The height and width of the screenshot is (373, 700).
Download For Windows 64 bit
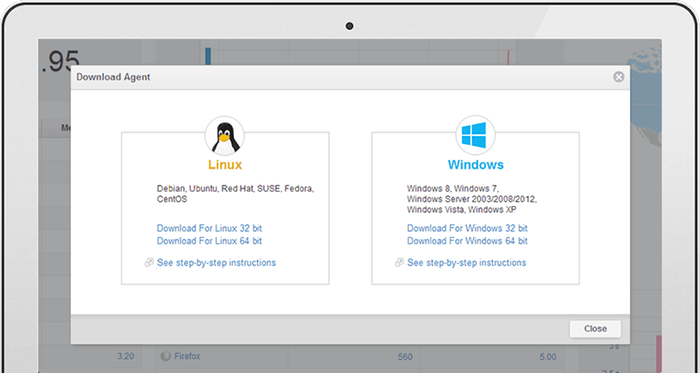pyautogui.click(x=467, y=241)
